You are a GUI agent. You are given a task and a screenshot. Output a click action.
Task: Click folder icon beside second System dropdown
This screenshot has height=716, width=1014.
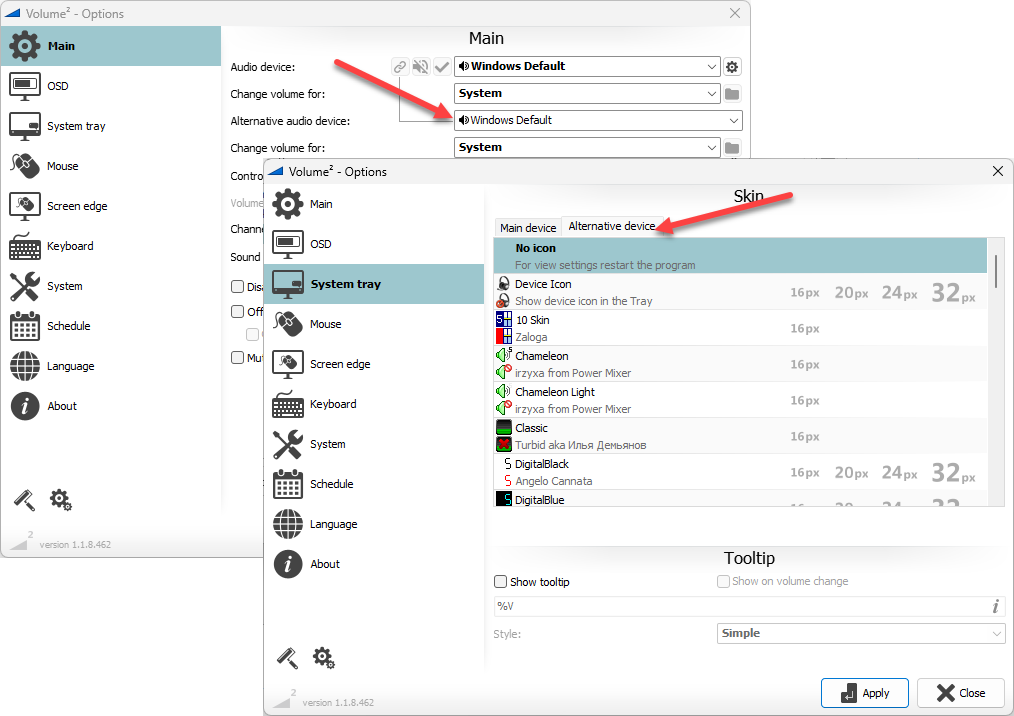732,148
